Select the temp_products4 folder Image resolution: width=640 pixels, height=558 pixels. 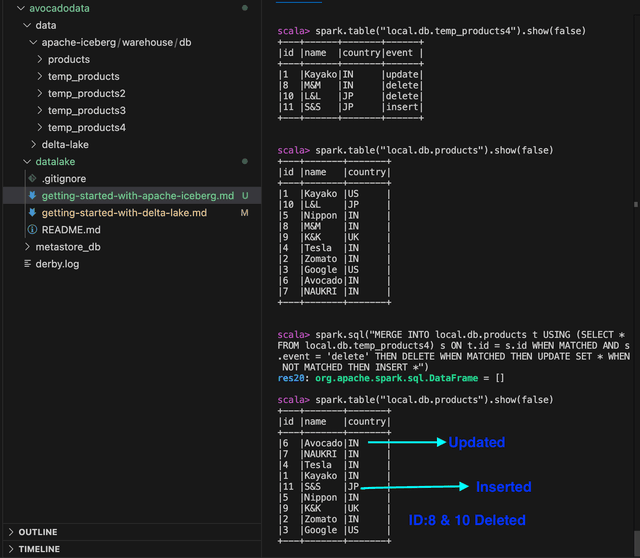click(x=87, y=127)
